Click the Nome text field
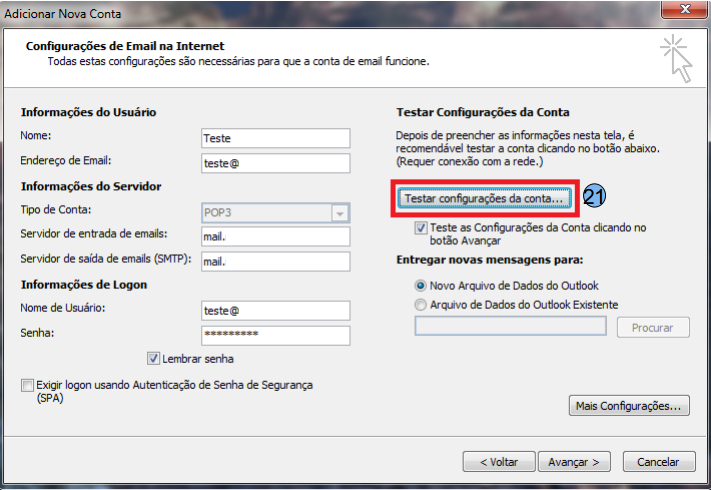711x490 pixels. [274, 138]
